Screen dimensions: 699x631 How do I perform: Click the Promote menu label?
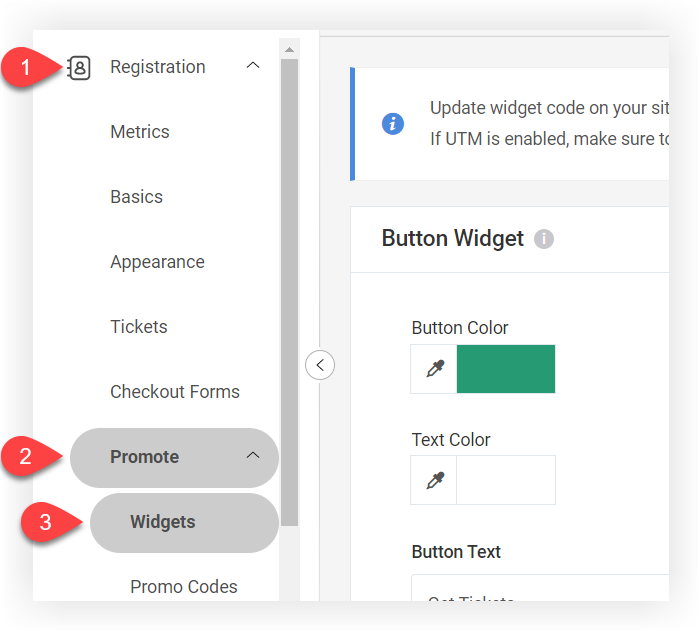pyautogui.click(x=144, y=457)
